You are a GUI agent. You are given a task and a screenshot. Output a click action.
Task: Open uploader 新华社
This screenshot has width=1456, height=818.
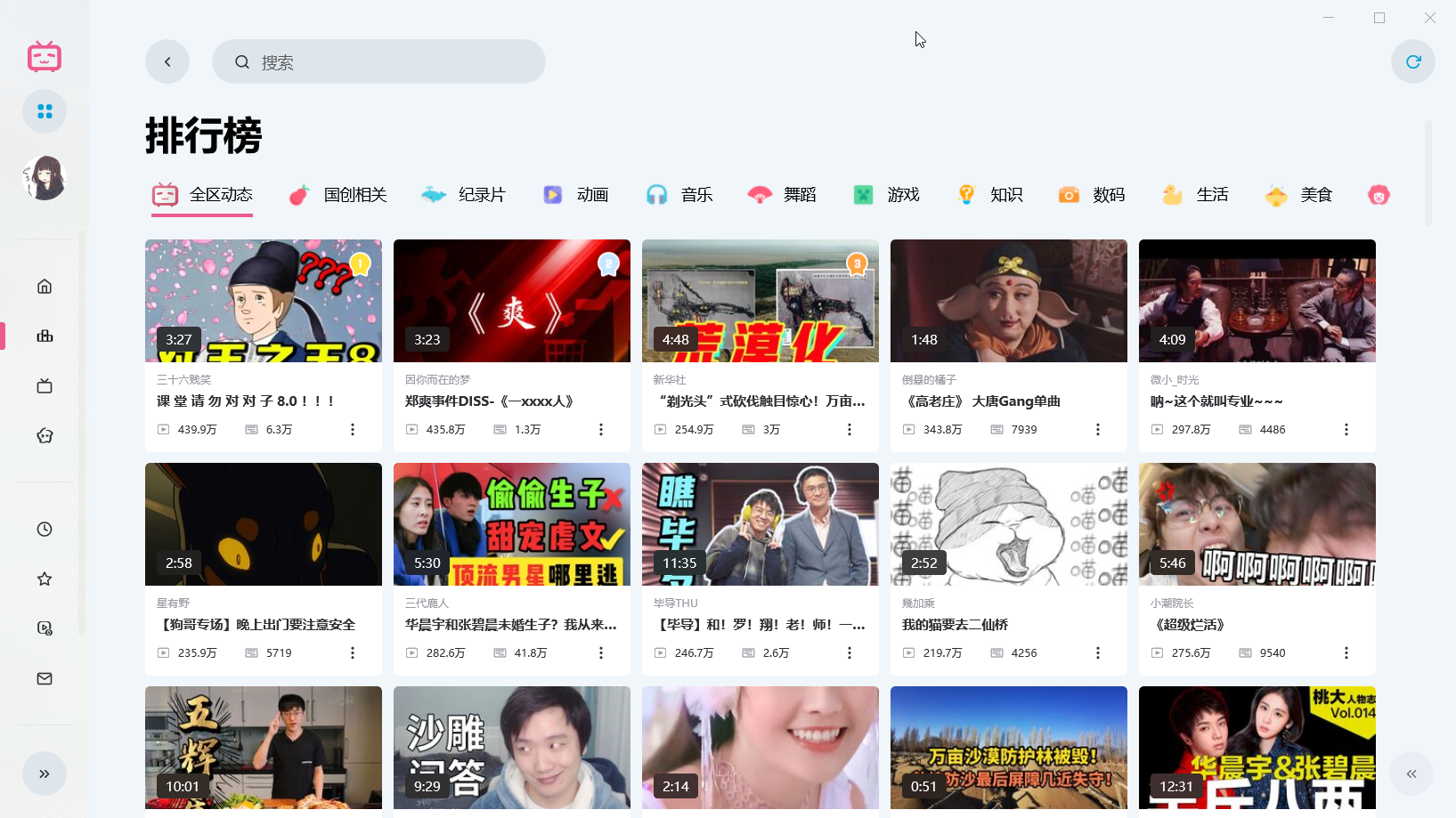(x=670, y=379)
